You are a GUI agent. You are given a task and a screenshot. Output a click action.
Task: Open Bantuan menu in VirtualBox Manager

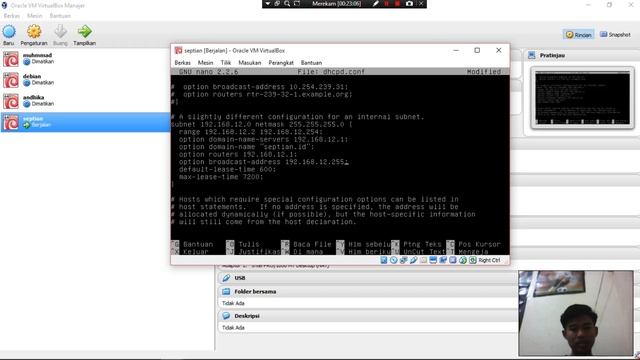point(60,16)
